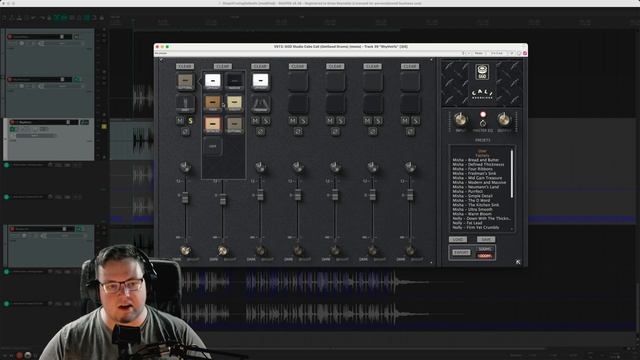Click the EXPORT button

tap(461, 253)
